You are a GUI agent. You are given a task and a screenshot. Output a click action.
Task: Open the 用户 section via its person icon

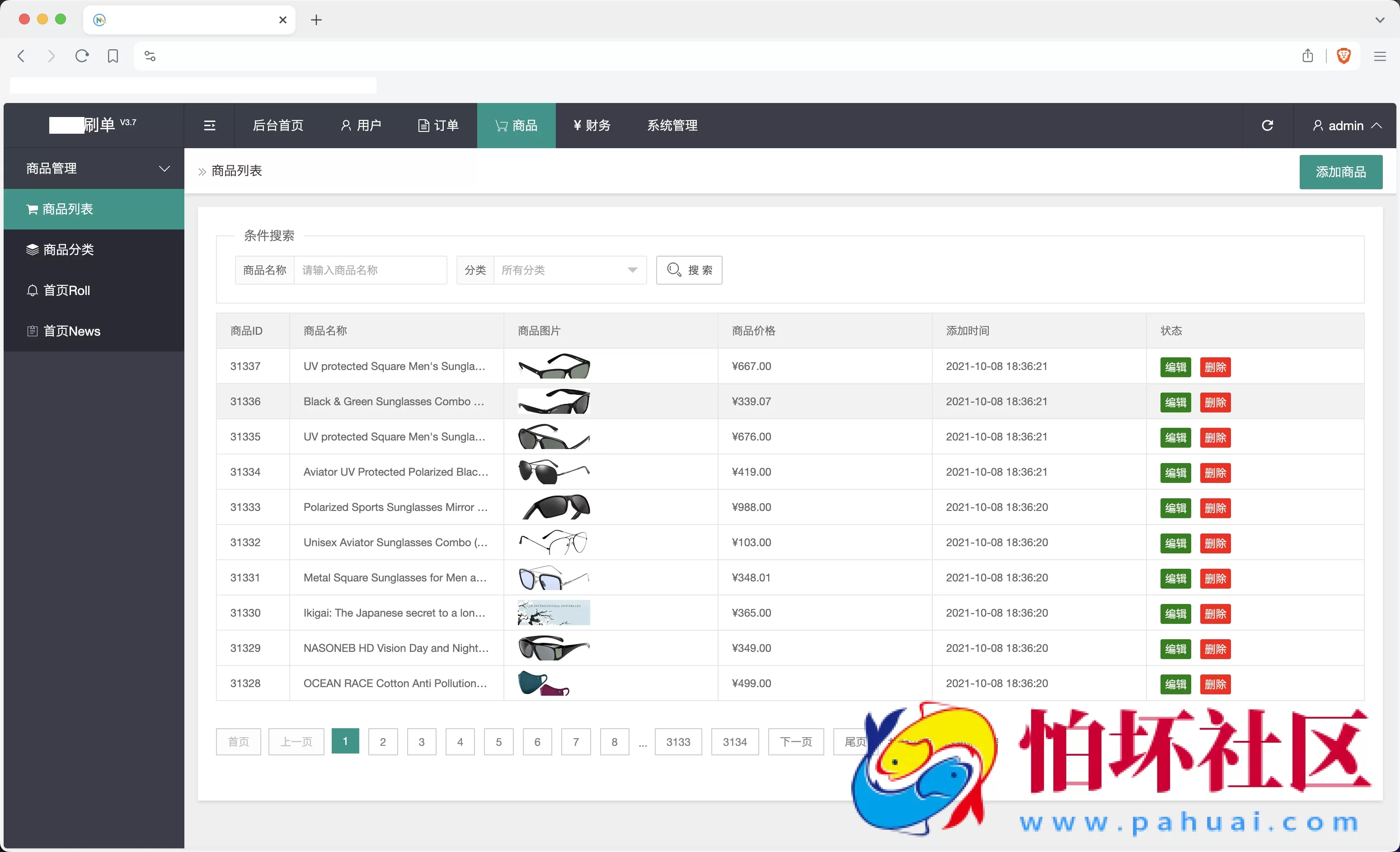point(347,125)
